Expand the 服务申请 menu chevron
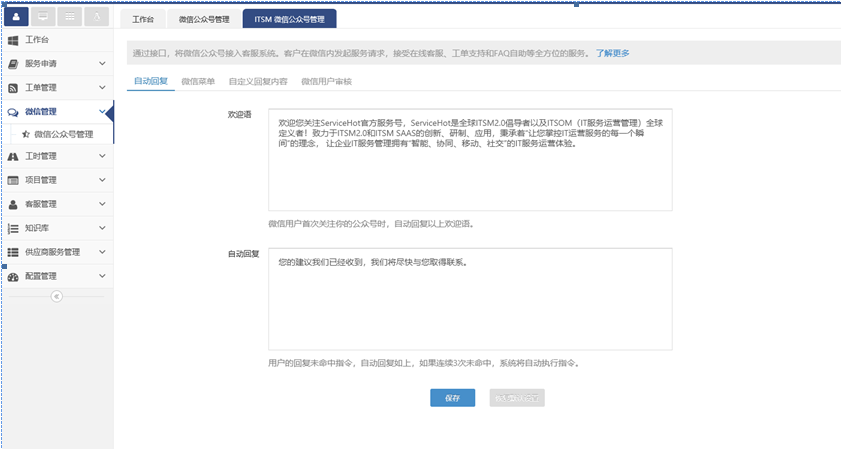 coord(102,64)
